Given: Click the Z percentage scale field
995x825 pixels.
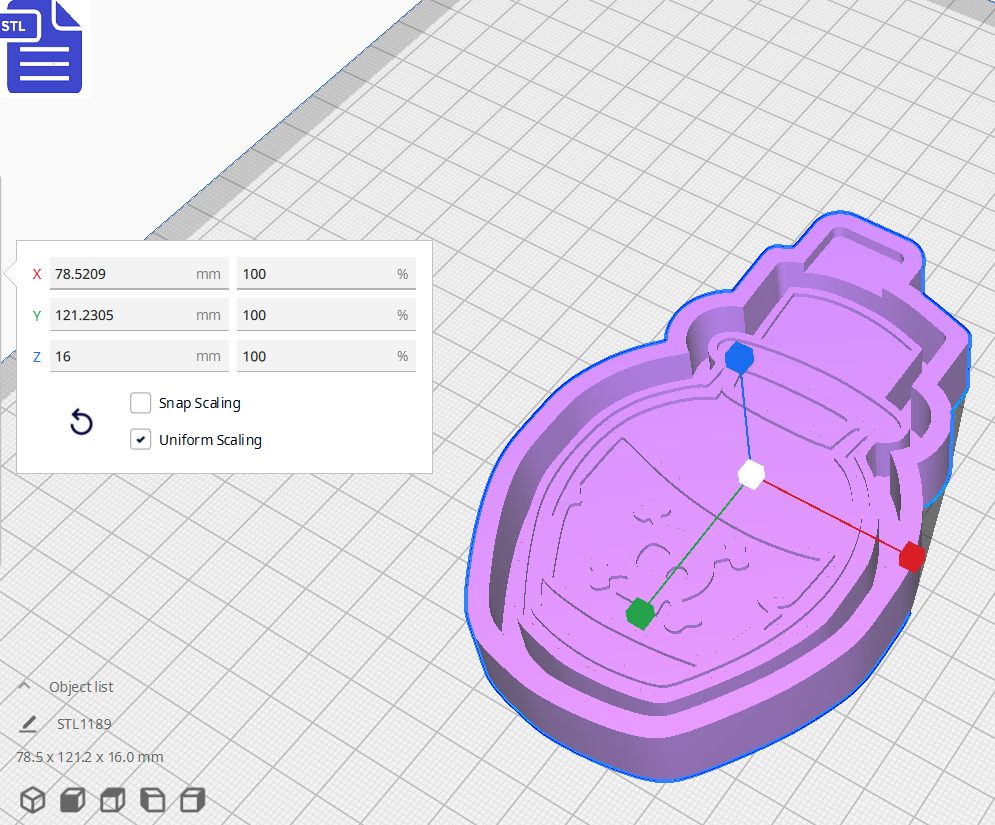Looking at the screenshot, I should tap(326, 356).
